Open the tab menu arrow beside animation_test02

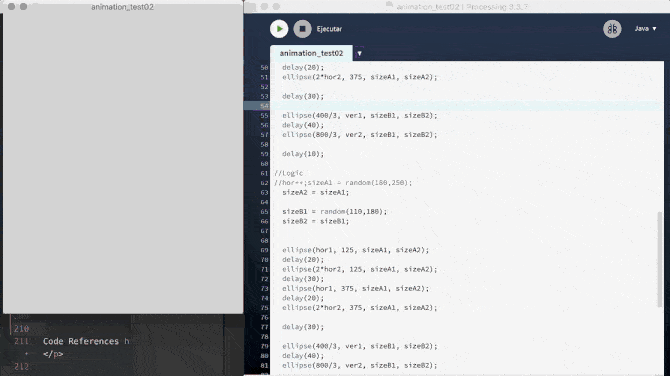coord(359,53)
